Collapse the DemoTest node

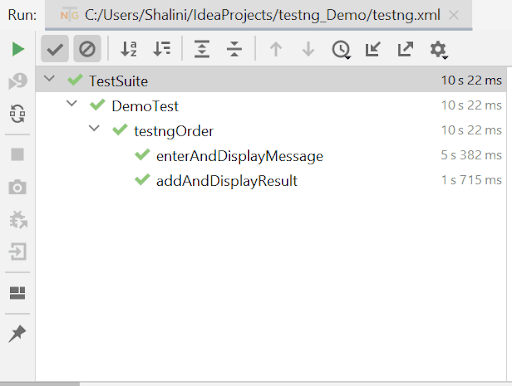(72, 104)
